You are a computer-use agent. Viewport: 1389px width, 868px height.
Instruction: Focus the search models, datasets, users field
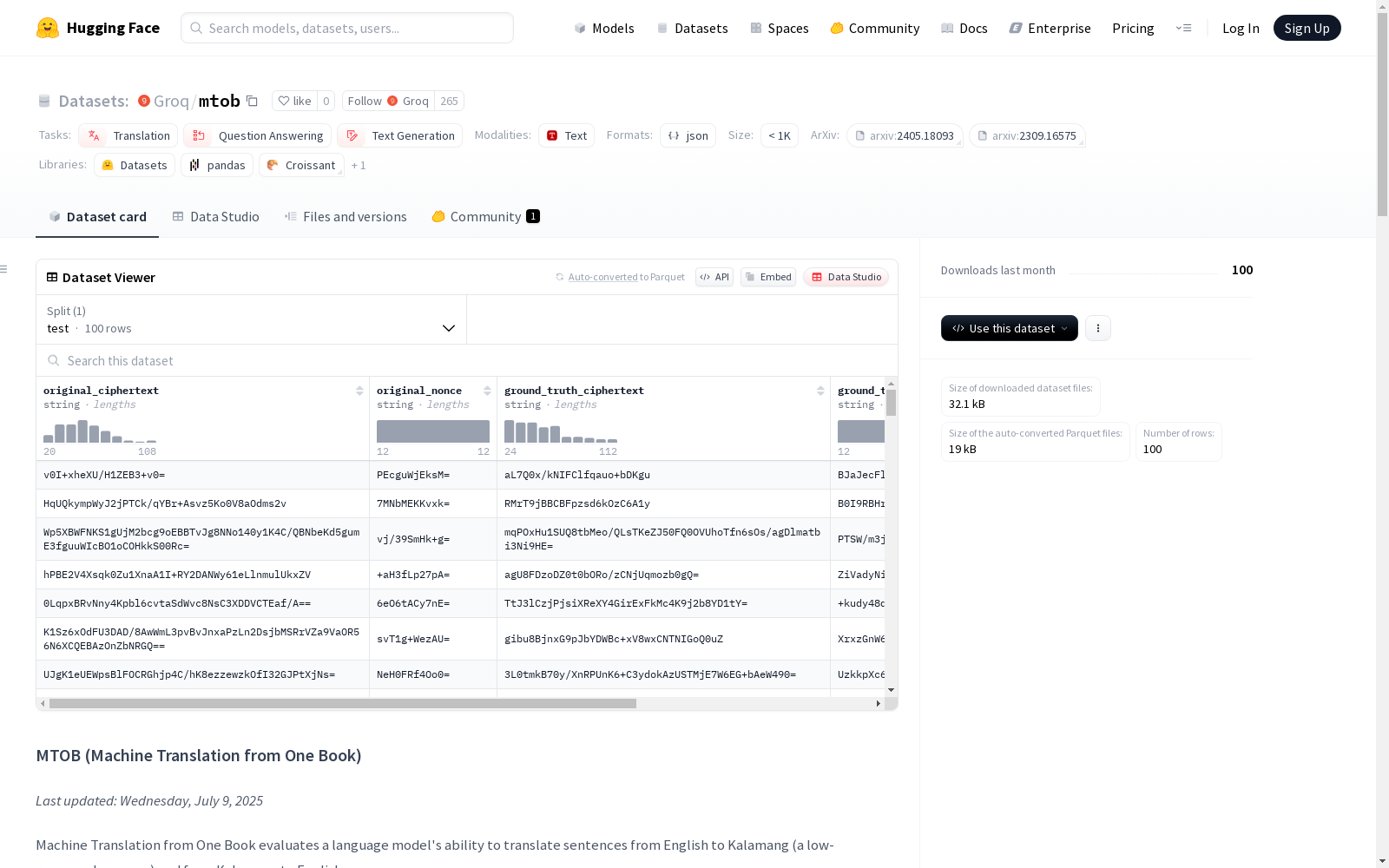[347, 28]
